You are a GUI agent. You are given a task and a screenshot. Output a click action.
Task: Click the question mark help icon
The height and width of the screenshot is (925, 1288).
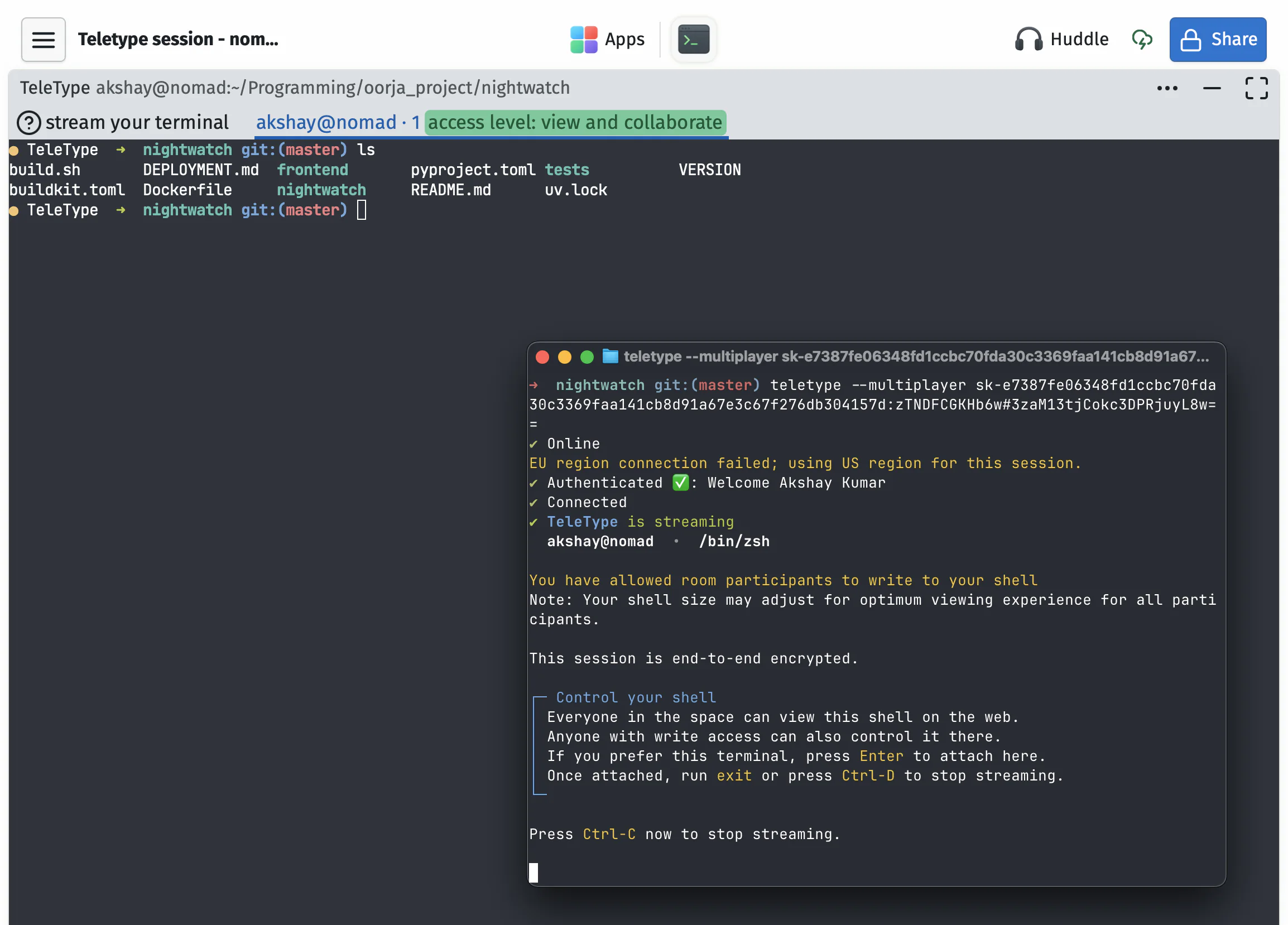pos(29,122)
